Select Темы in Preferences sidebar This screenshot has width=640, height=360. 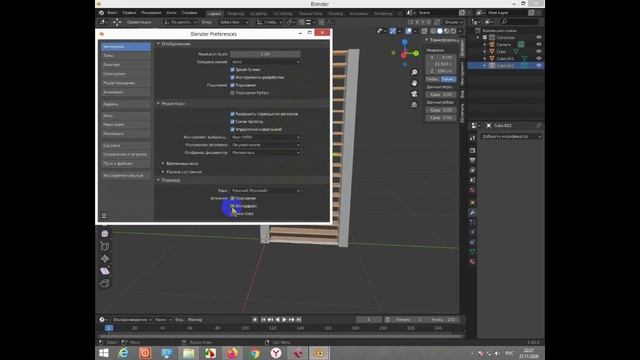click(126, 56)
